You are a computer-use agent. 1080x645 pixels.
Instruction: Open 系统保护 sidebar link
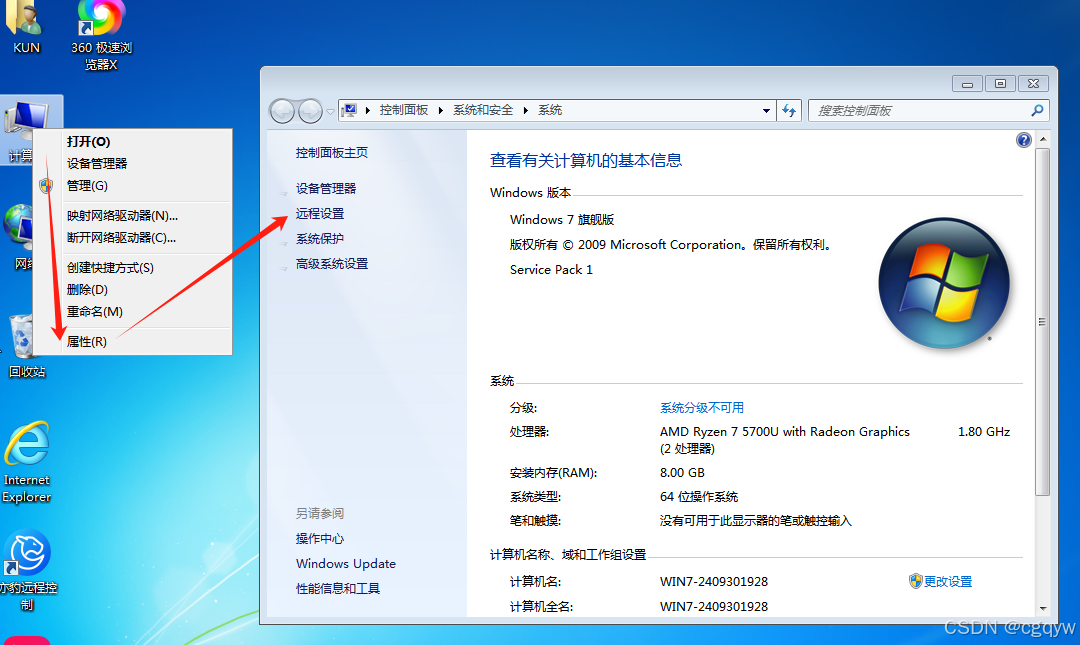pos(320,238)
